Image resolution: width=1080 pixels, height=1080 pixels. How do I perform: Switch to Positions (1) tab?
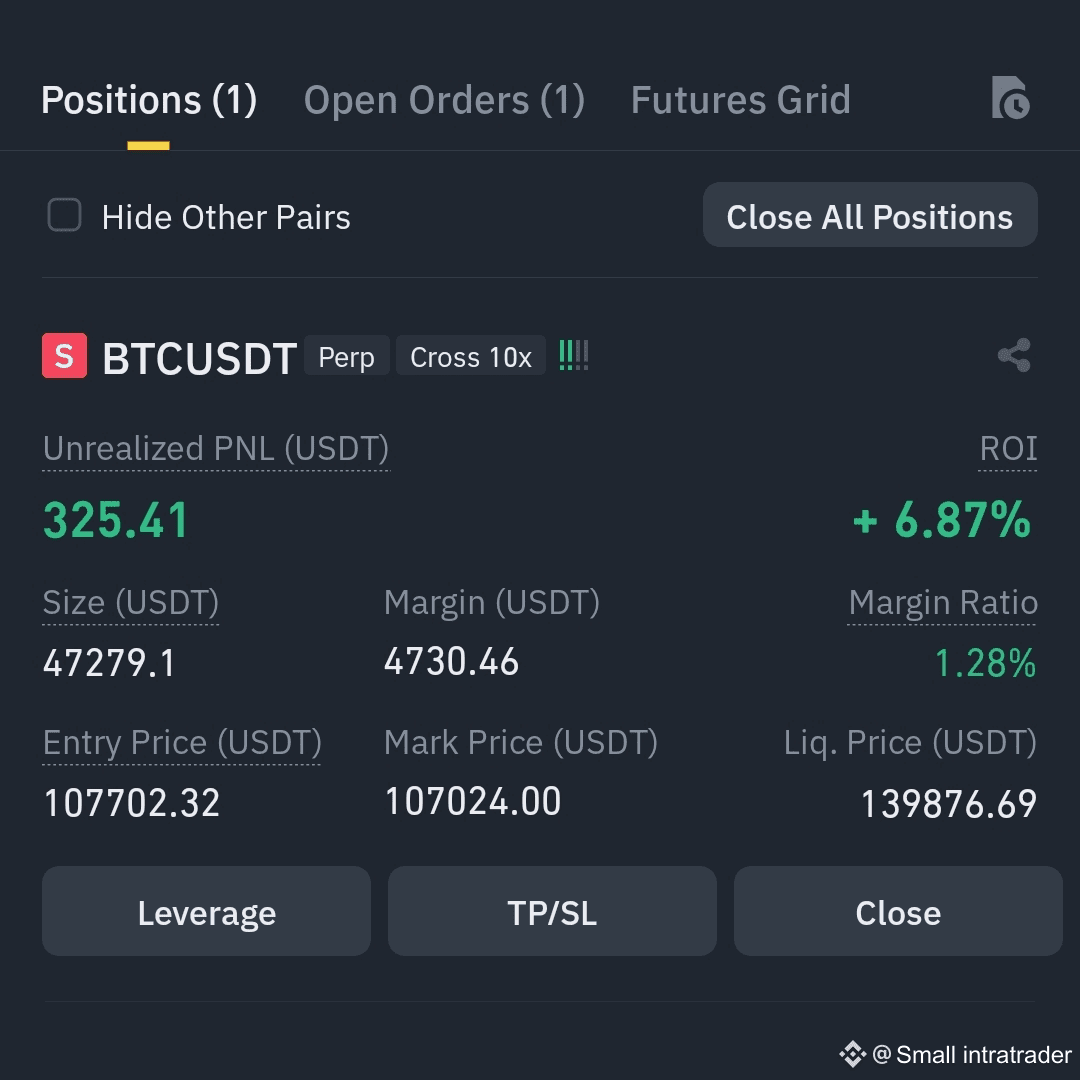tap(149, 100)
